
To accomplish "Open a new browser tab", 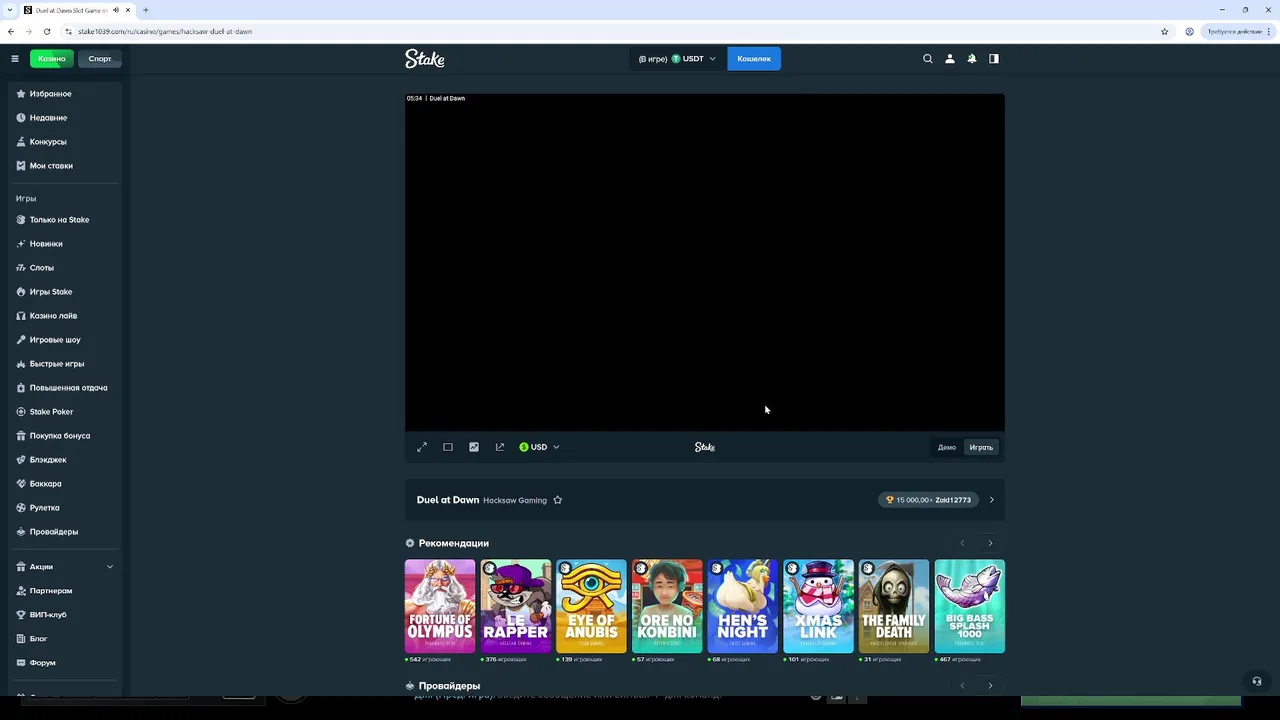I will [146, 10].
